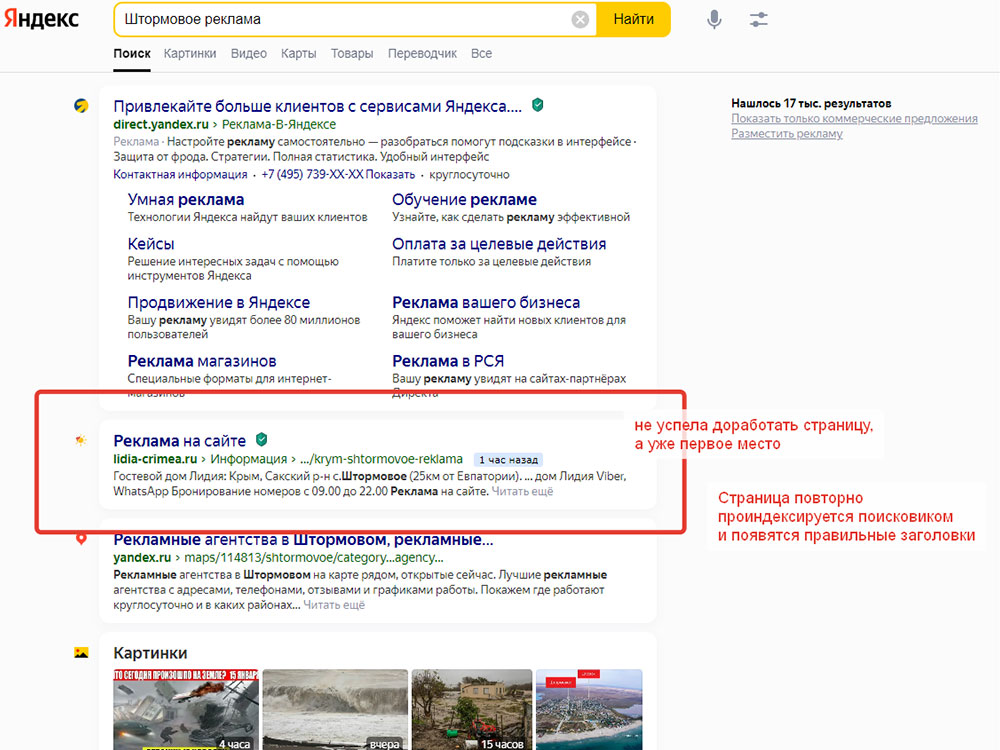This screenshot has height=750, width=1000.
Task: Open the Умная реклама sitelink
Action: 186,200
